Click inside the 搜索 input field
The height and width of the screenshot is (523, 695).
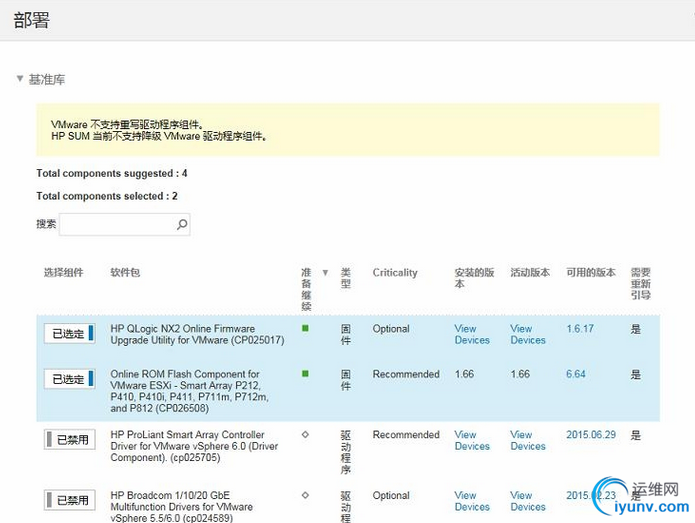pyautogui.click(x=125, y=224)
